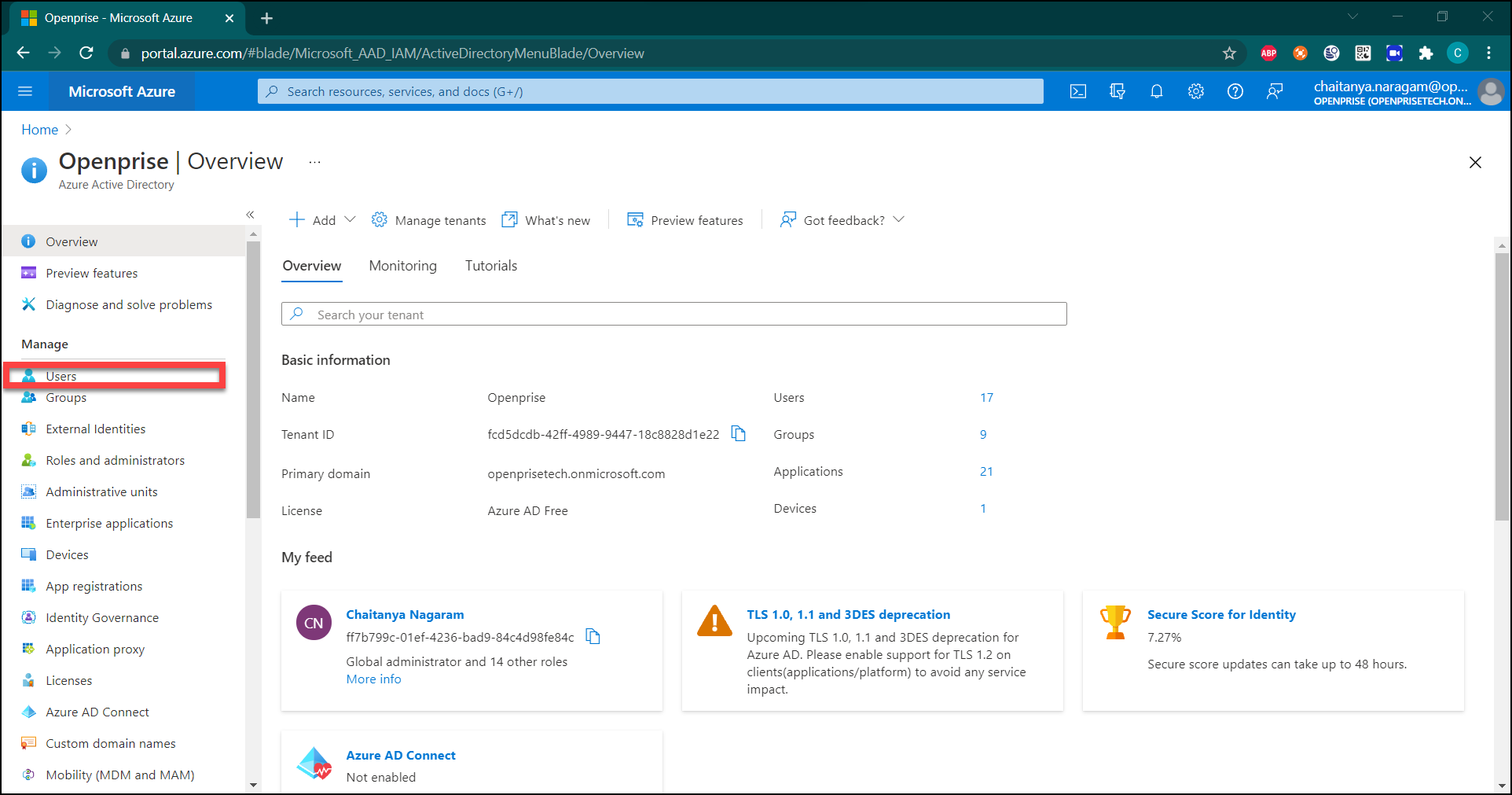
Task: Click the Home breadcrumb link
Action: pyautogui.click(x=39, y=130)
